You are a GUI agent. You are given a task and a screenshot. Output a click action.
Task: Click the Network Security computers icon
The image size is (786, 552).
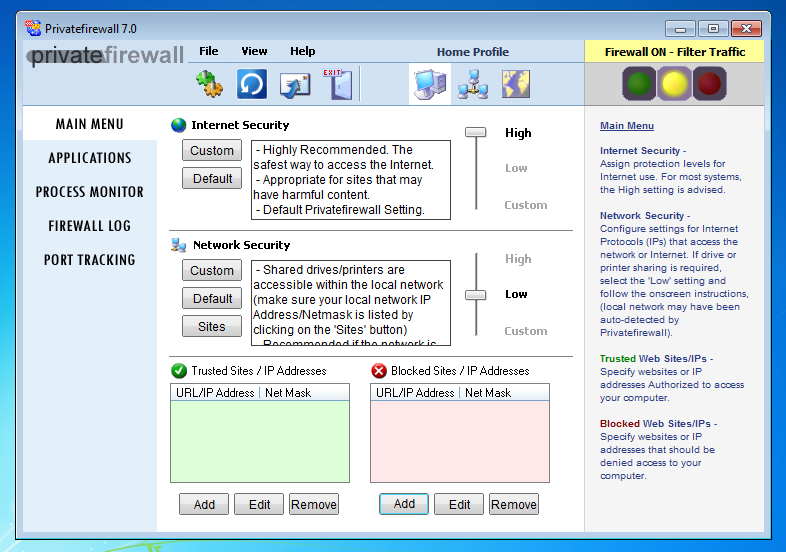tap(178, 245)
